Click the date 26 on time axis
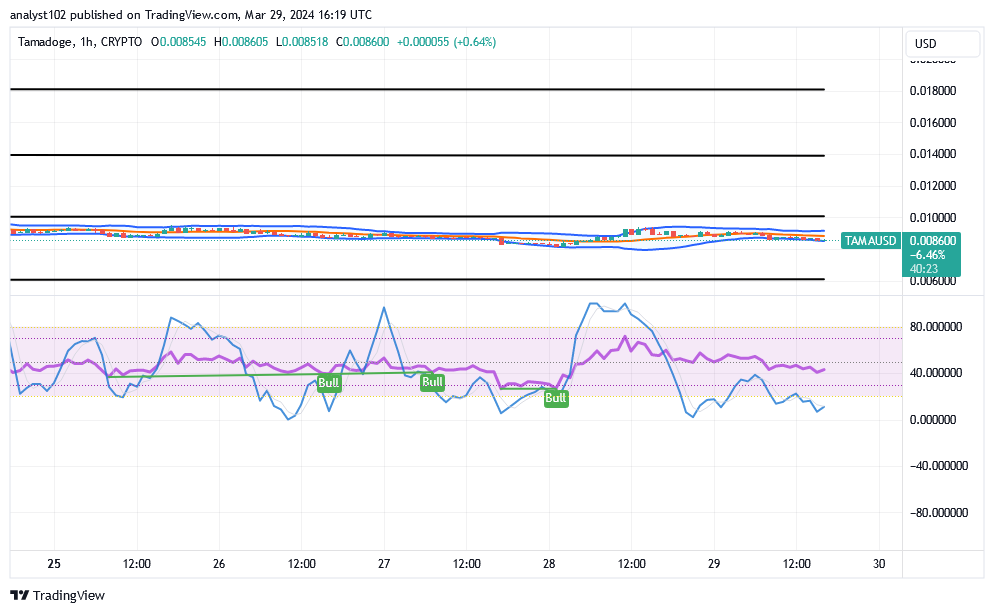The image size is (994, 613). pos(219,564)
